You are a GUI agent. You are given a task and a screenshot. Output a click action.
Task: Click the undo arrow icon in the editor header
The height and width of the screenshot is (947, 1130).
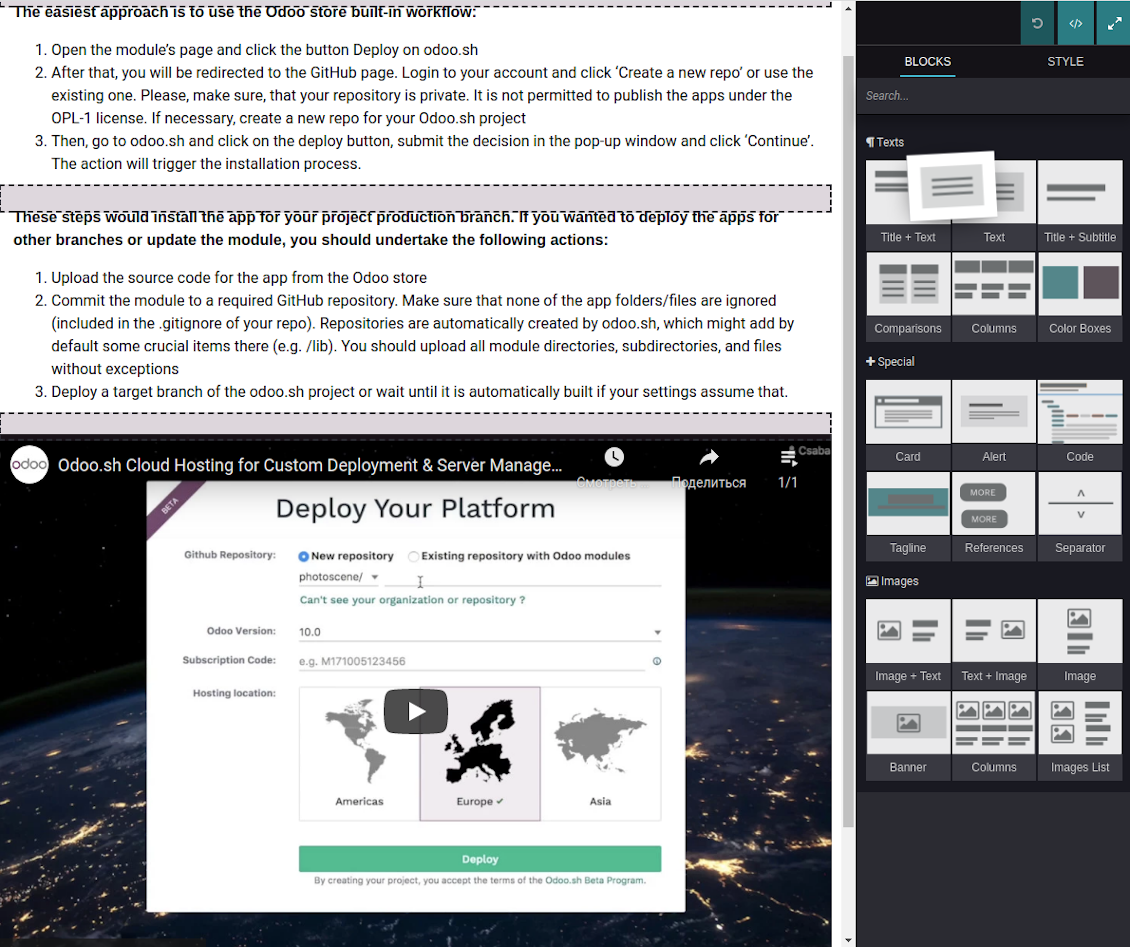(1037, 23)
